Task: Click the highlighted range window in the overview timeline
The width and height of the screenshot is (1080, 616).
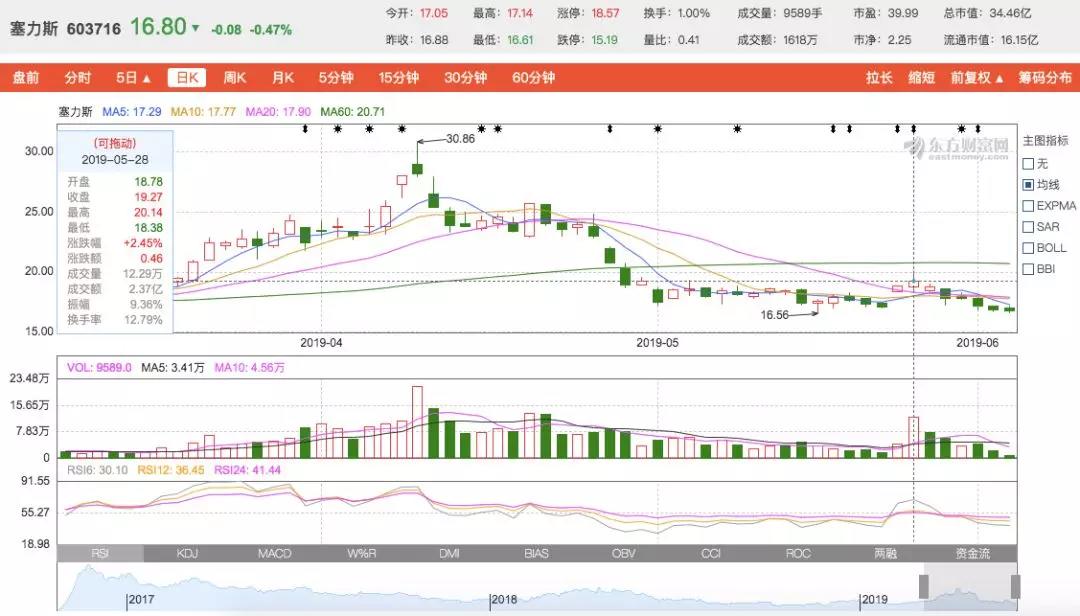Action: tap(970, 586)
